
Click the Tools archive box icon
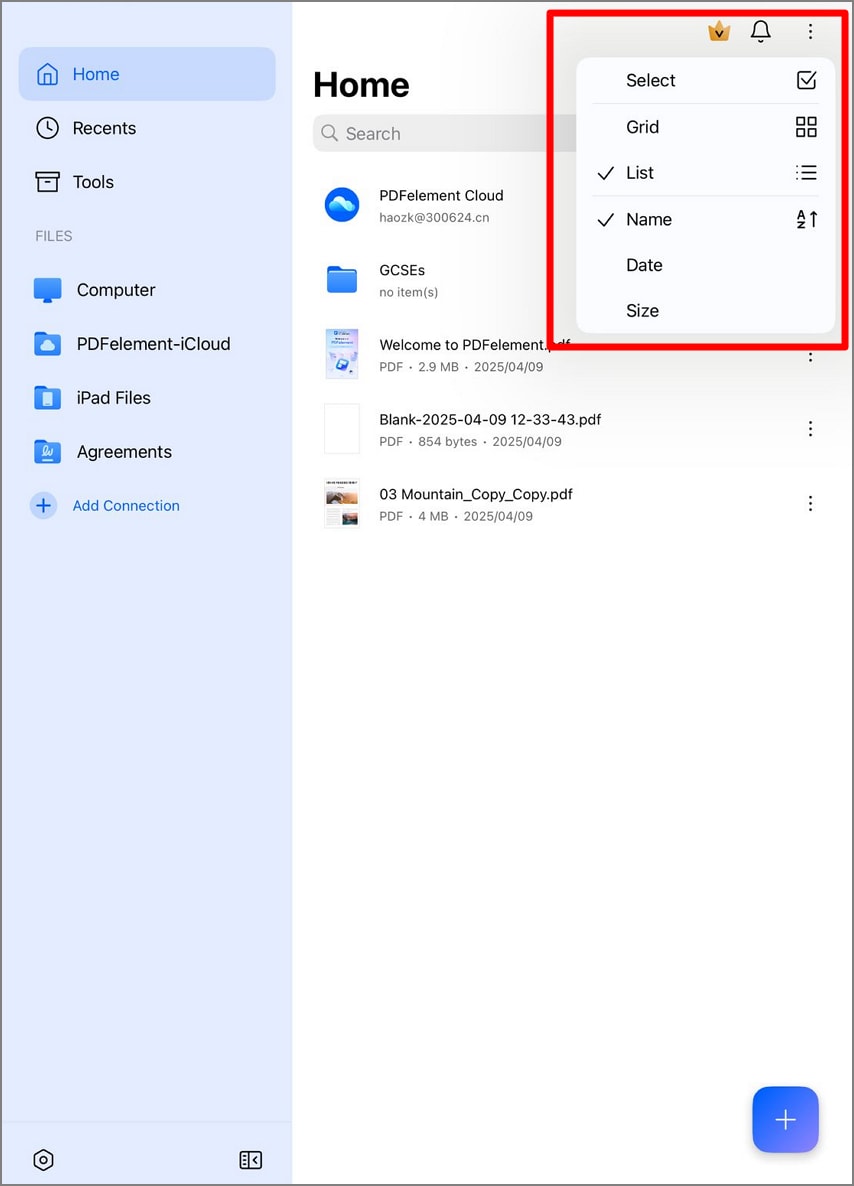48,182
